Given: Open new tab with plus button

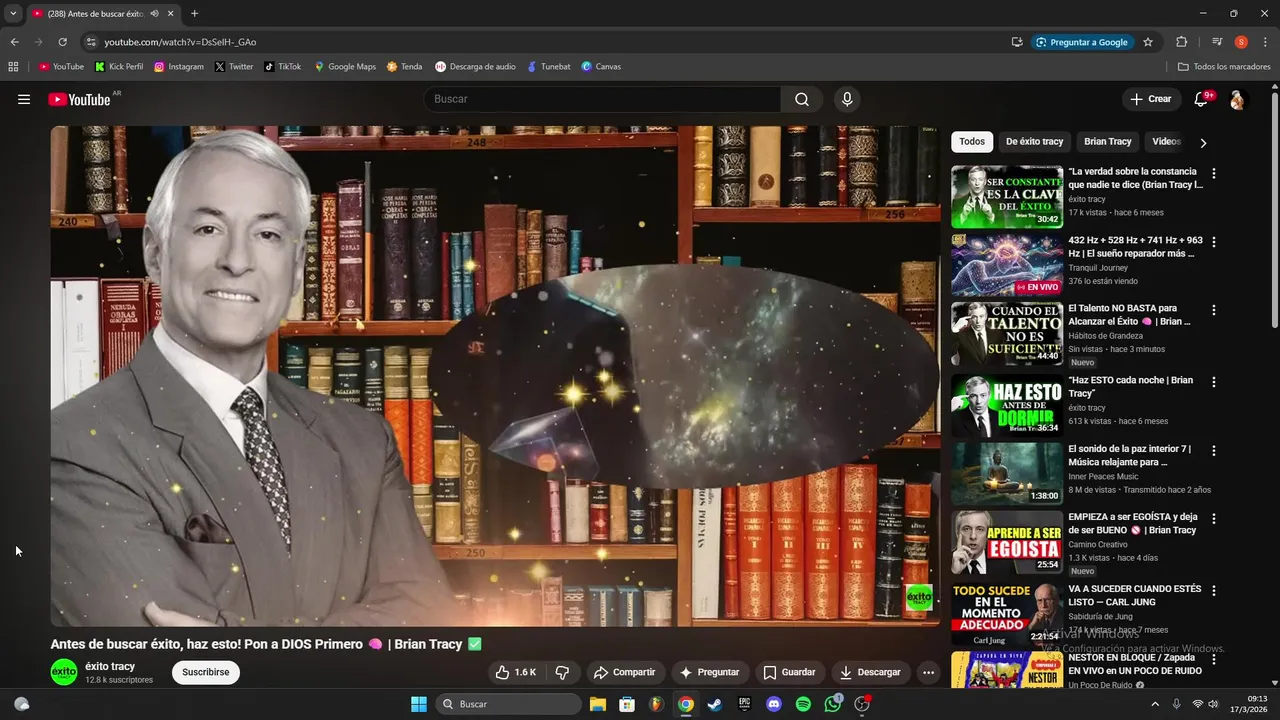Looking at the screenshot, I should pos(194,14).
